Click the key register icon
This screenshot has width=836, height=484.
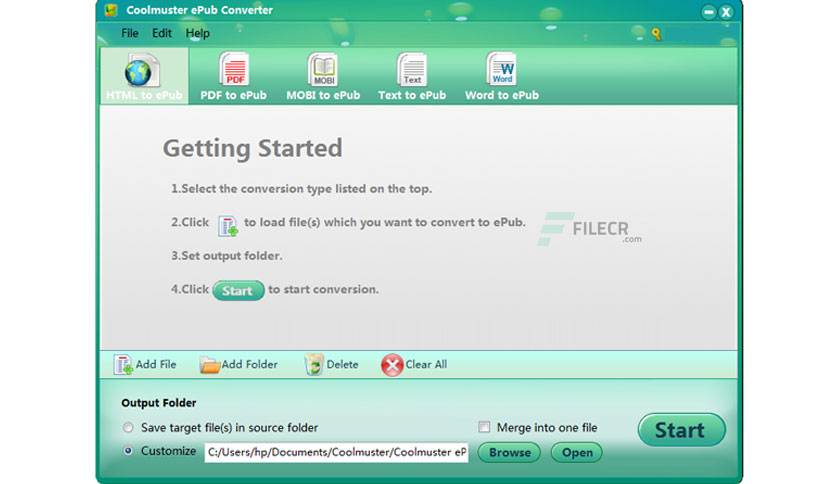coord(656,34)
